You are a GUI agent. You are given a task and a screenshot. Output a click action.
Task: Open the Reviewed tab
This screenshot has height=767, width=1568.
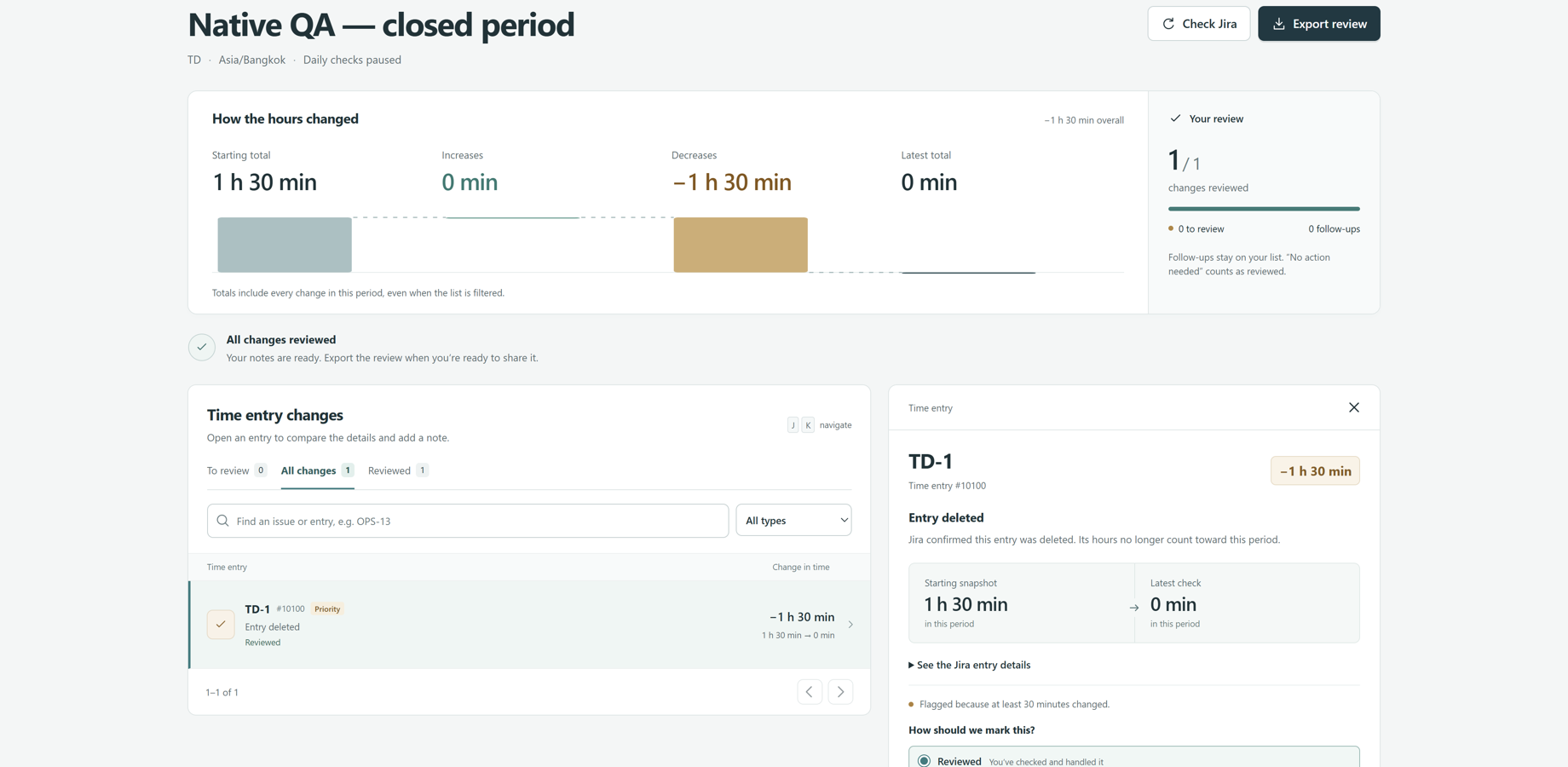(x=398, y=470)
